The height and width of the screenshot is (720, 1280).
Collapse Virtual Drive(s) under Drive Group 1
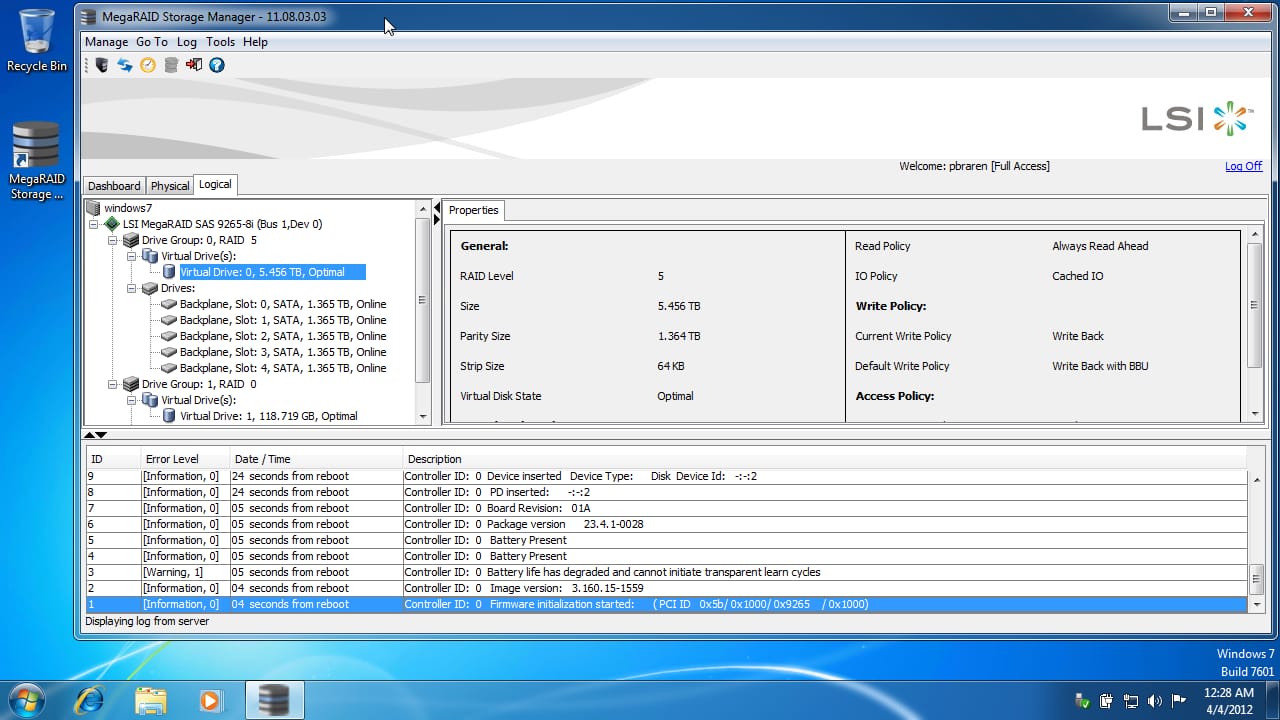tap(132, 401)
